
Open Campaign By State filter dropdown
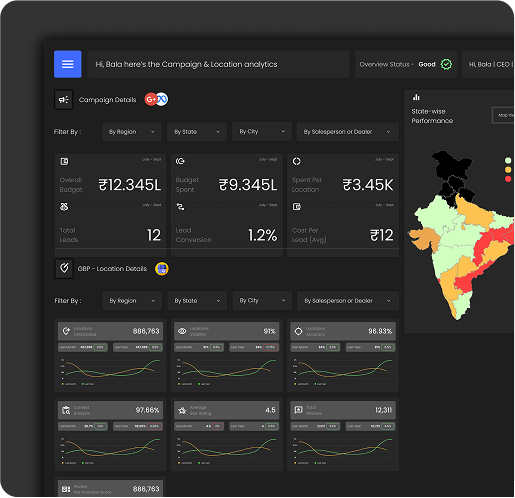pyautogui.click(x=197, y=132)
